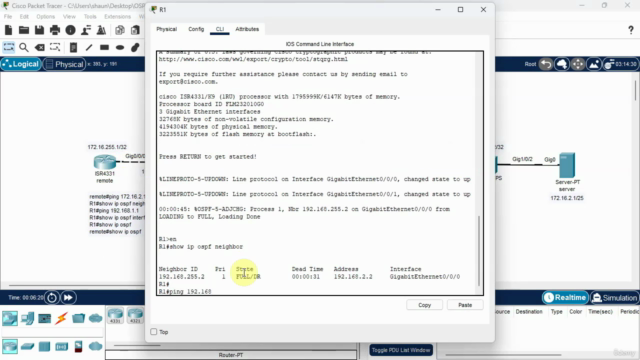Select the Wireless Devices subcategory icon
This screenshot has height=360, width=640.
point(61,347)
